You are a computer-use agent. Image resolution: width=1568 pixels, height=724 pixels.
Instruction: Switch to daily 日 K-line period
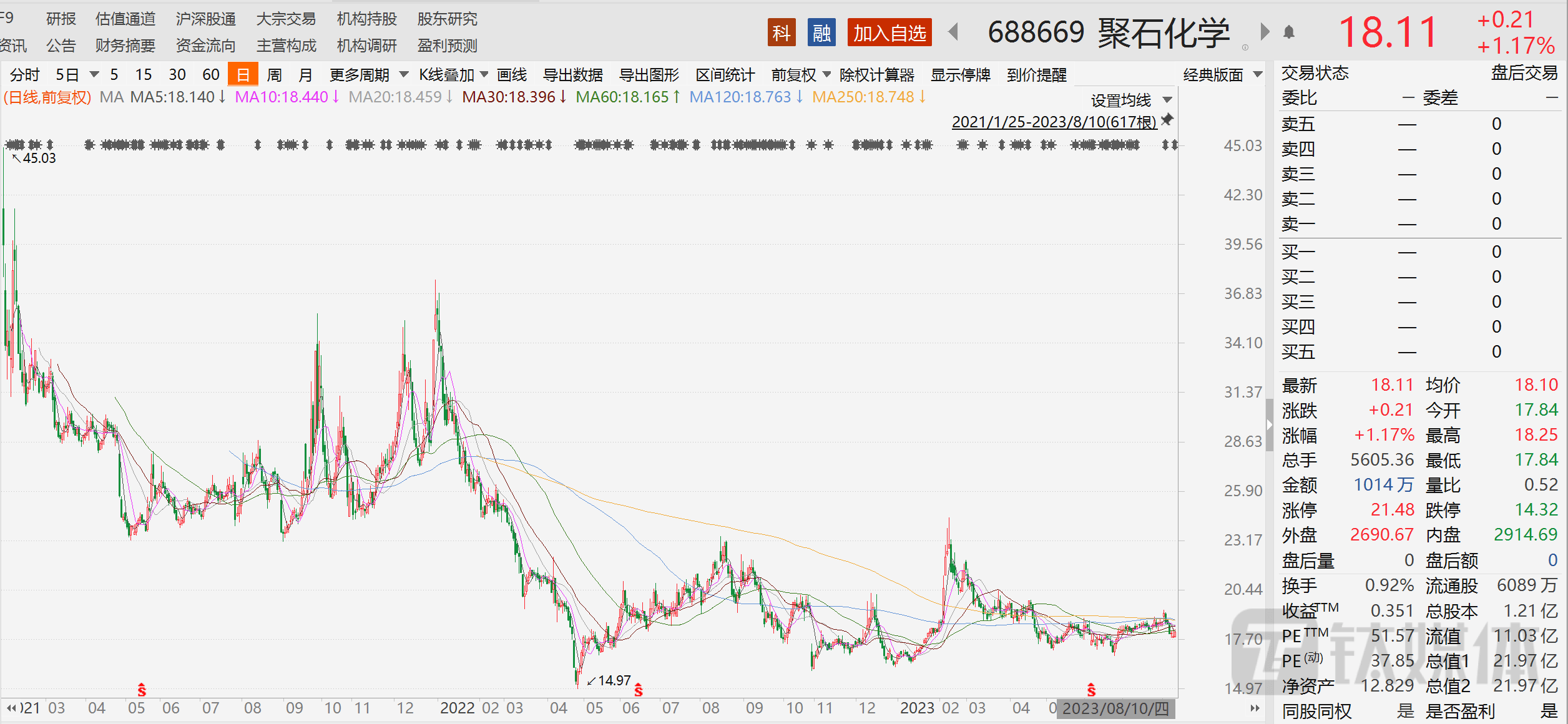point(243,75)
